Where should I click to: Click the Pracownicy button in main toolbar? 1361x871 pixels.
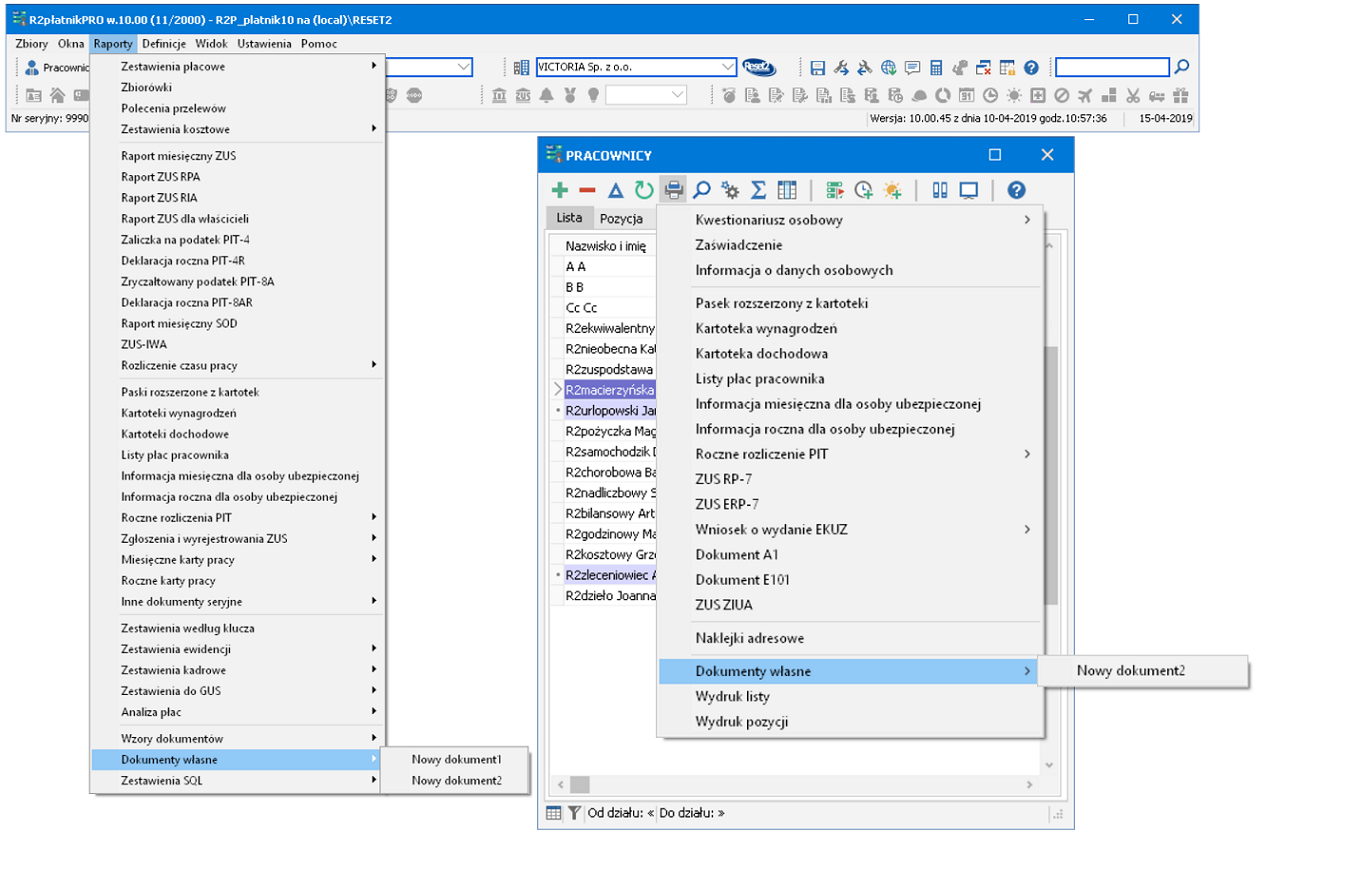[x=57, y=67]
